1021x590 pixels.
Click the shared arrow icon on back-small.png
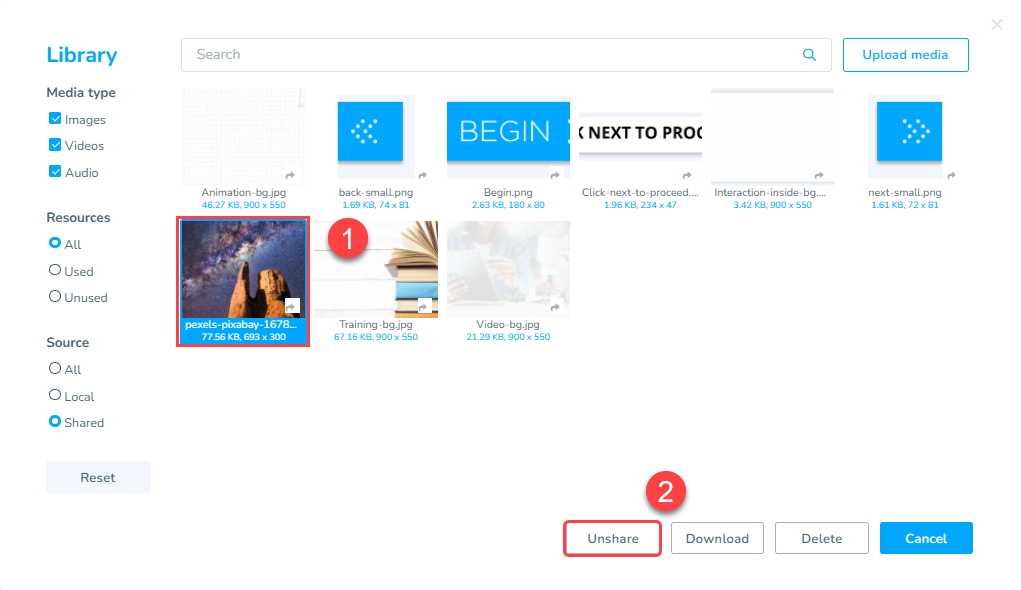tap(423, 174)
